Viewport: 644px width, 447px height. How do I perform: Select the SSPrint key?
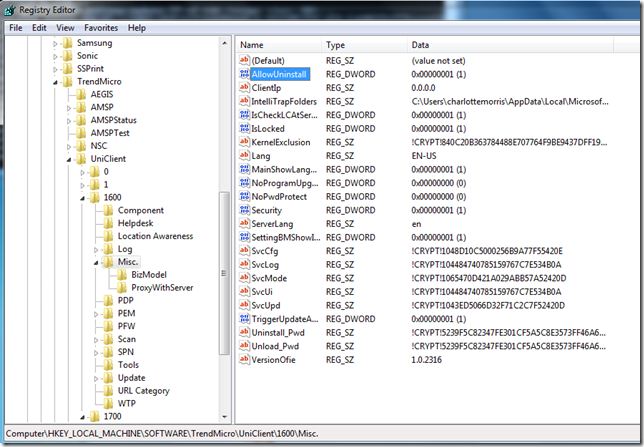[x=90, y=69]
